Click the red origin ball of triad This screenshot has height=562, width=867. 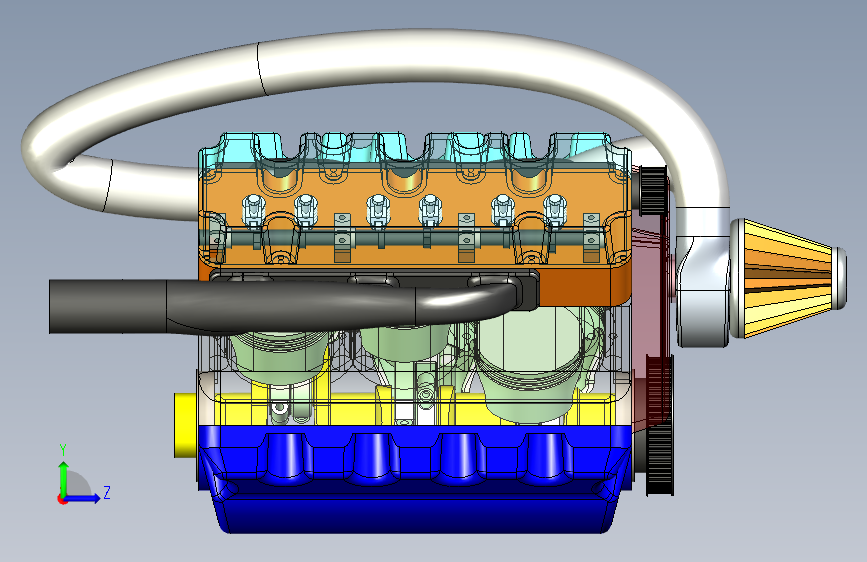pyautogui.click(x=62, y=499)
